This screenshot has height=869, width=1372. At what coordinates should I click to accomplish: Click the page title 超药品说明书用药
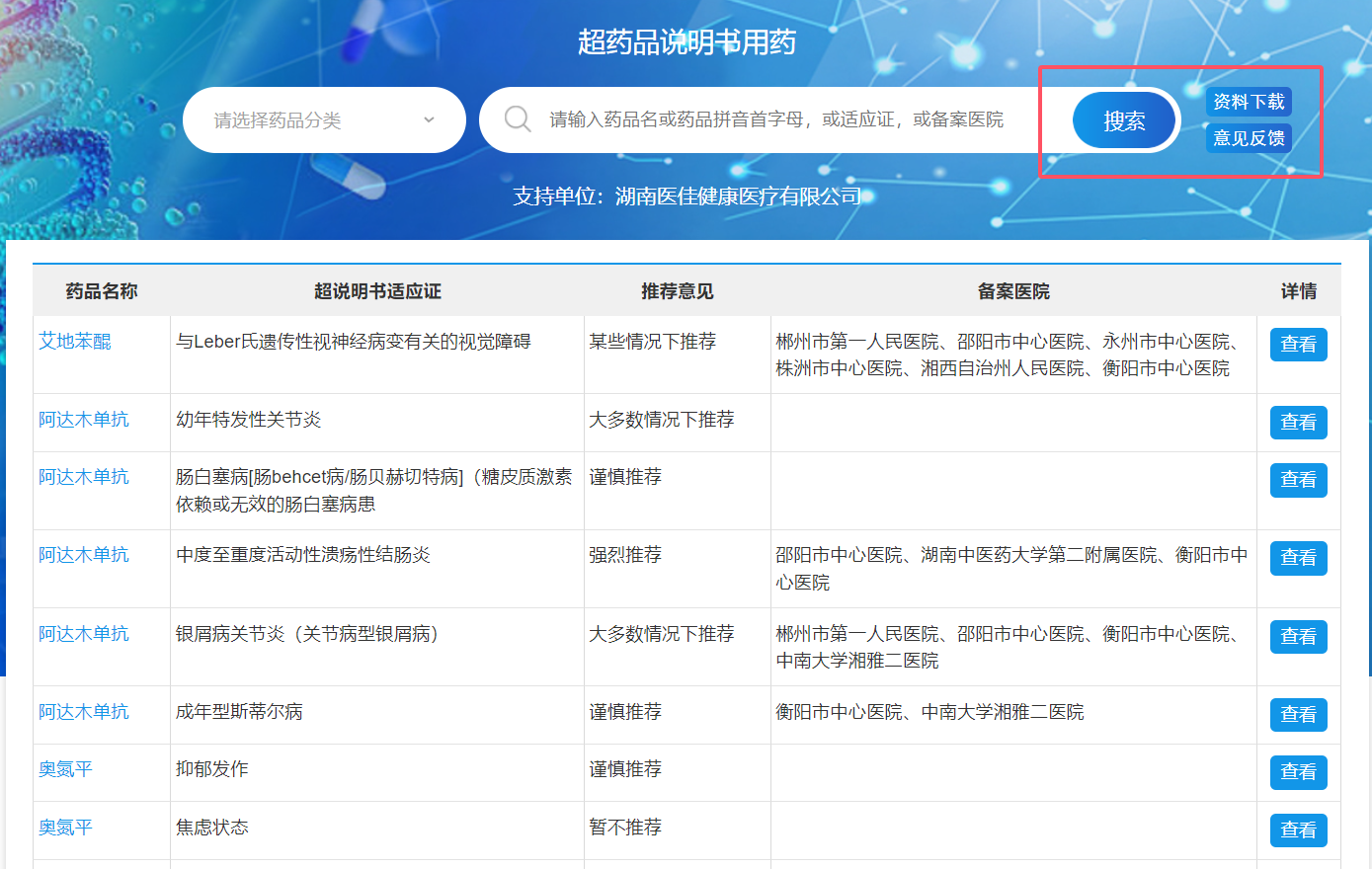(x=686, y=42)
